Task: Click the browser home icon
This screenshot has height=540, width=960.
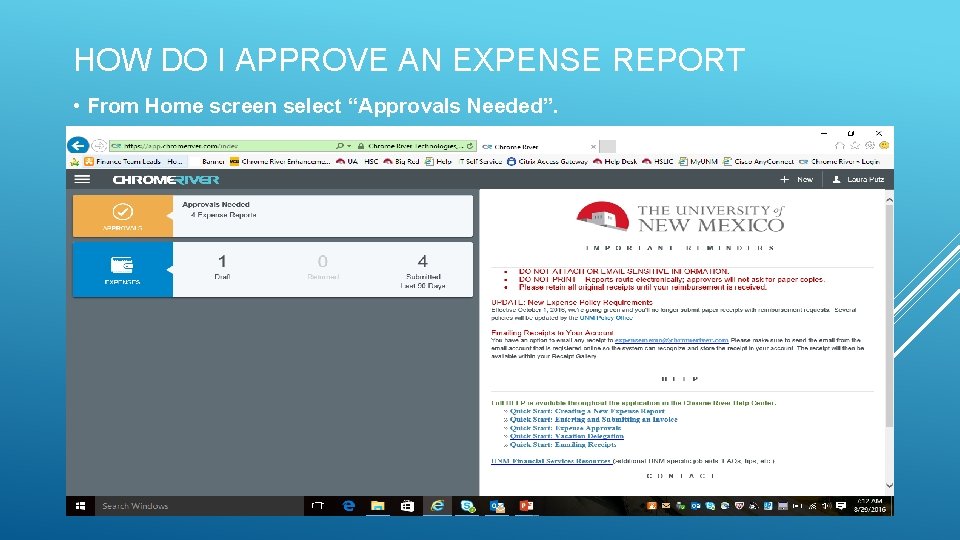Action: (839, 146)
